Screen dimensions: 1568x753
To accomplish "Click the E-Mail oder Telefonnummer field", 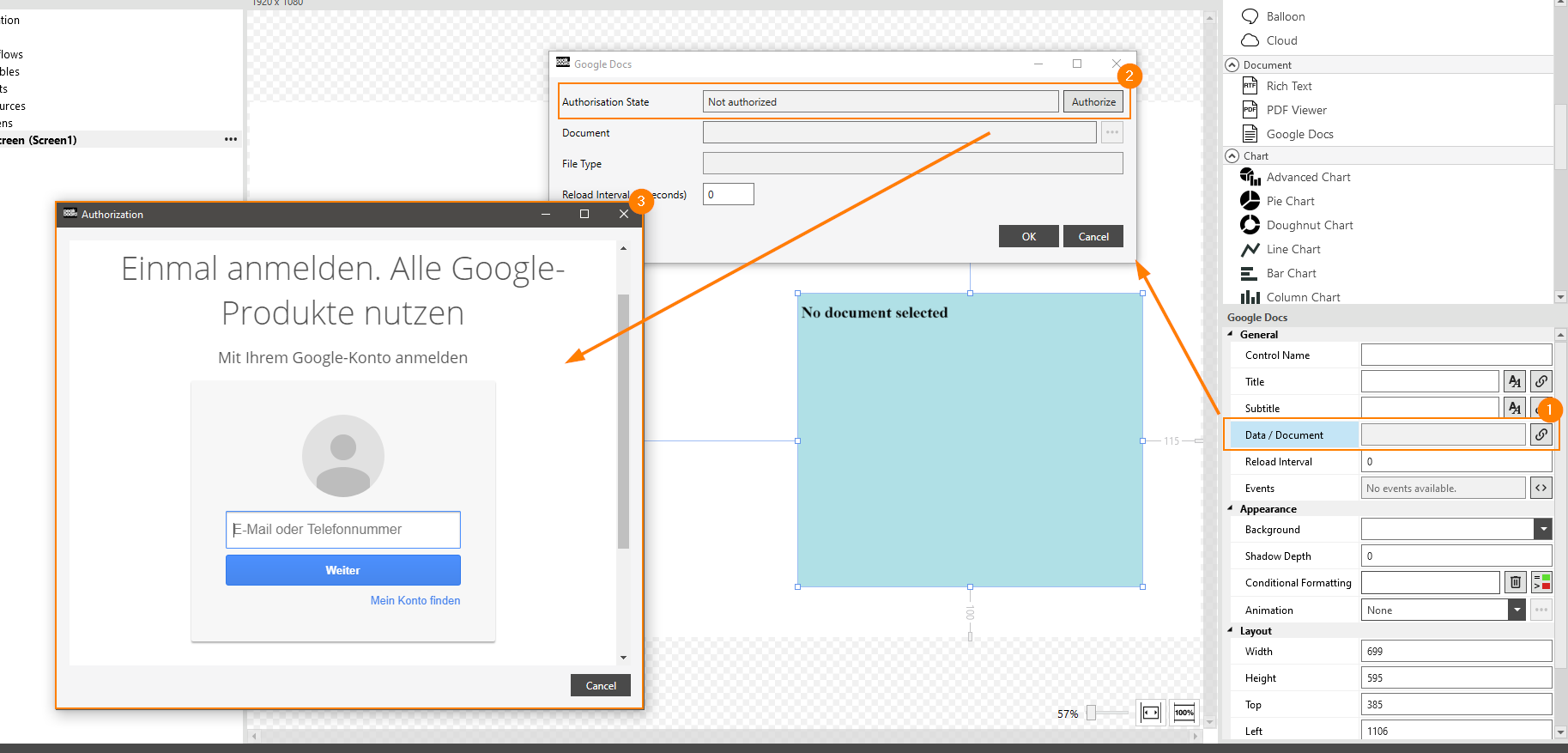I will [342, 530].
